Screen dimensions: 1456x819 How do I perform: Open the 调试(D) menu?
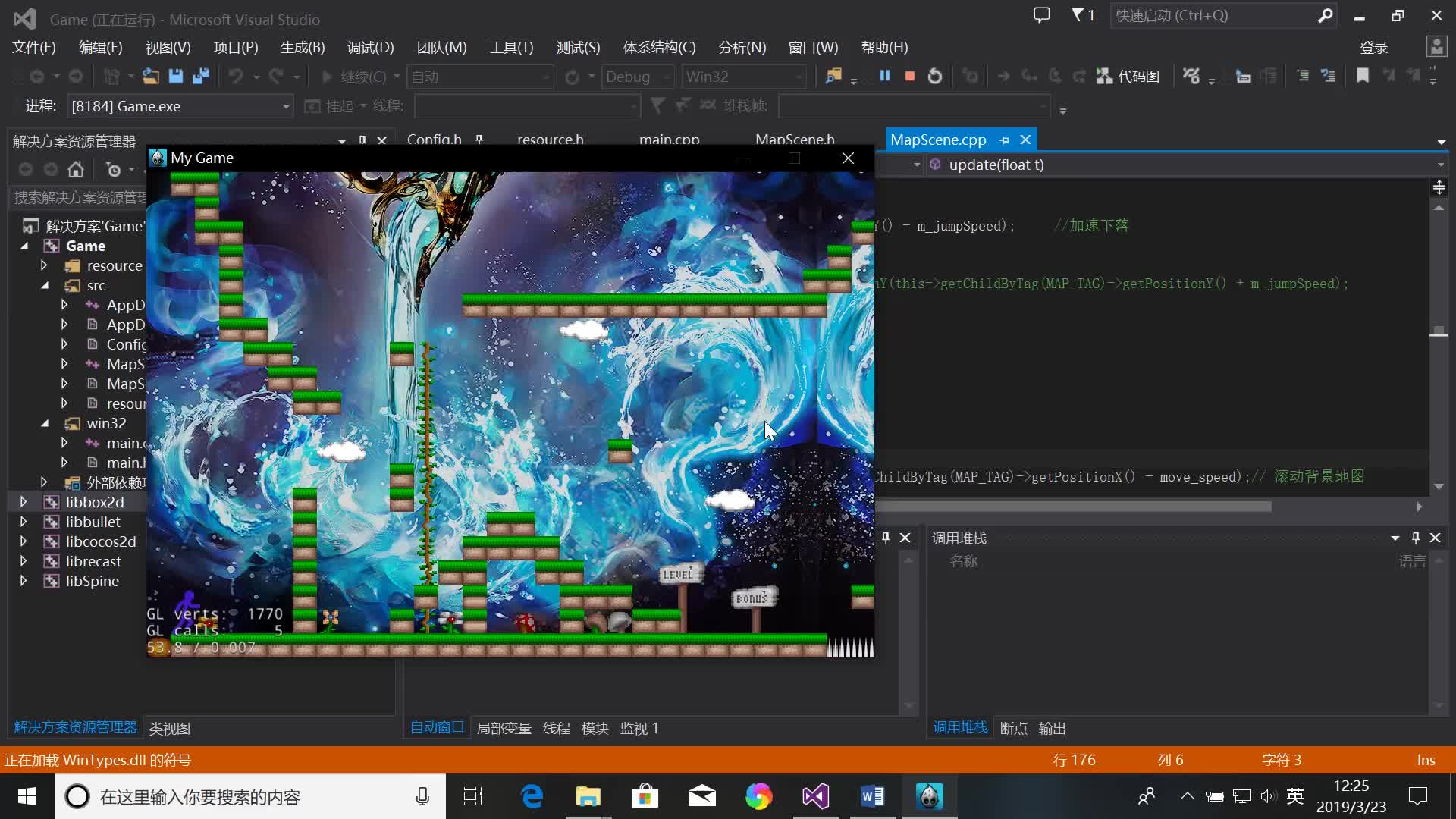pyautogui.click(x=371, y=47)
